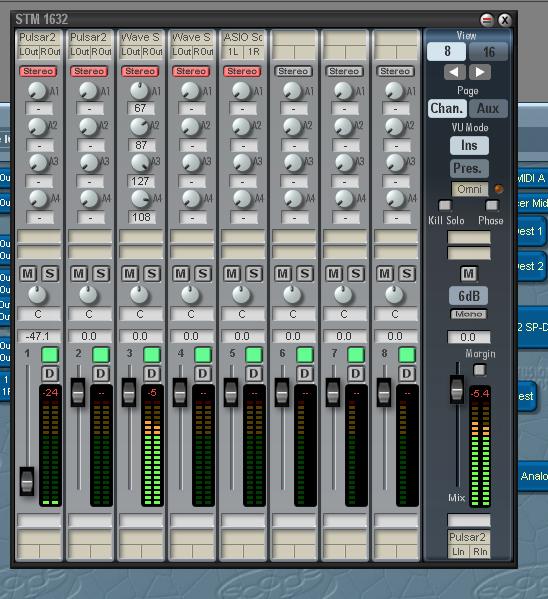The height and width of the screenshot is (599, 548).
Task: Show 16 channels in View
Action: (488, 52)
